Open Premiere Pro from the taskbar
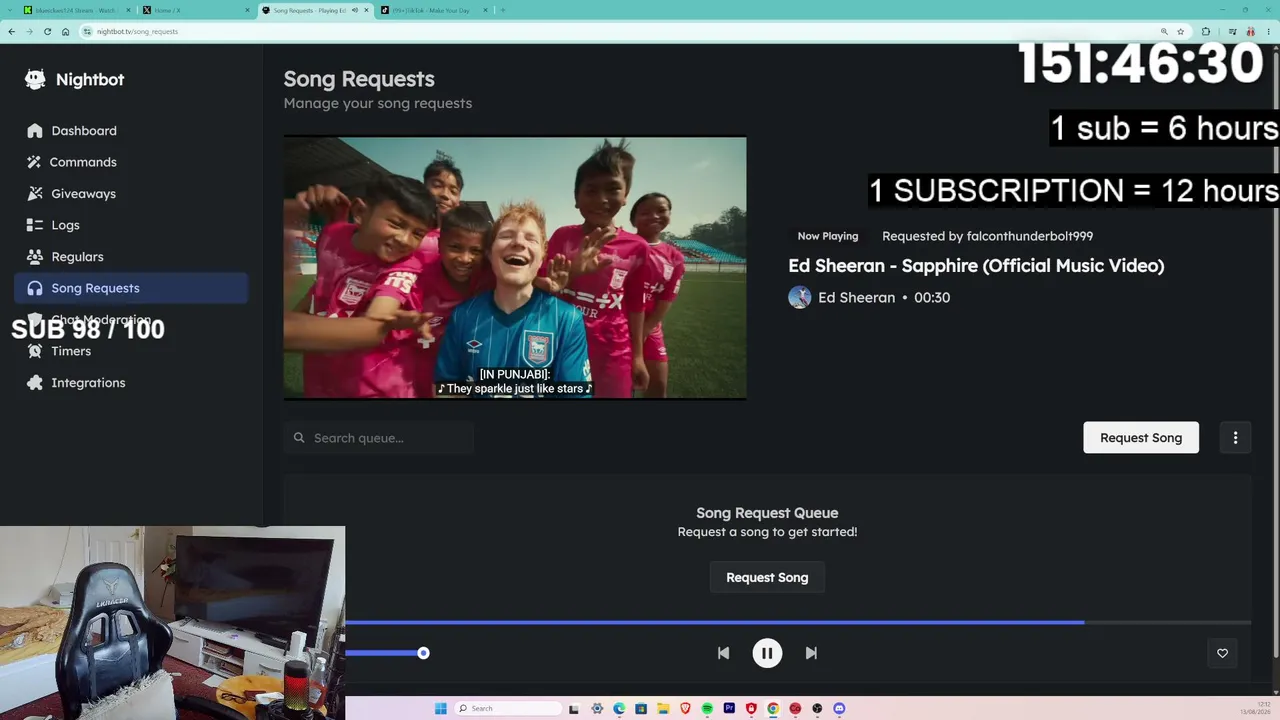This screenshot has height=720, width=1280. tap(729, 709)
